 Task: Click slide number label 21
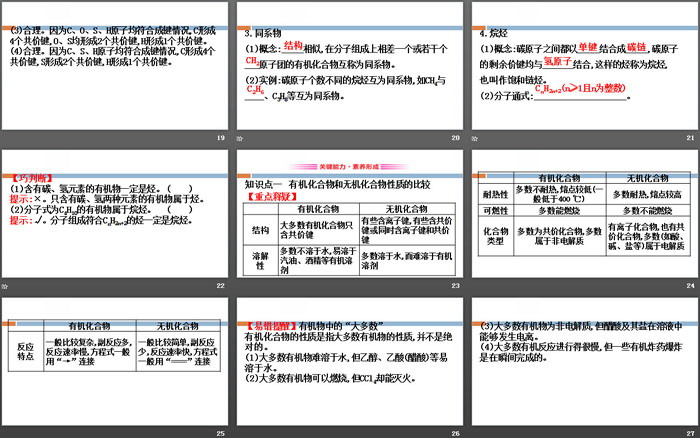tap(690, 138)
